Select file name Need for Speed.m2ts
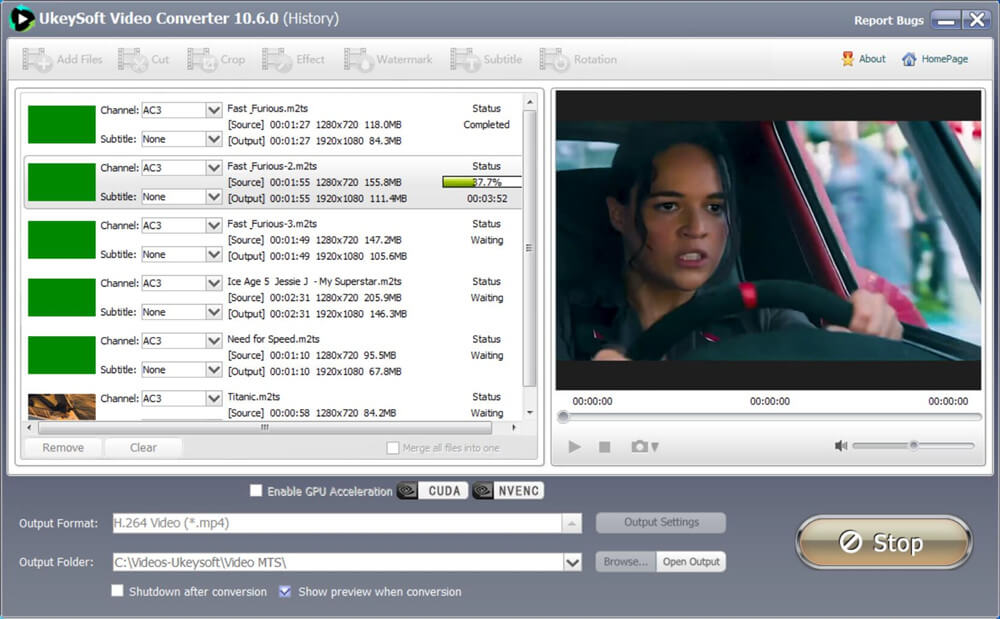Screen dimensions: 1000x619 pos(273,339)
